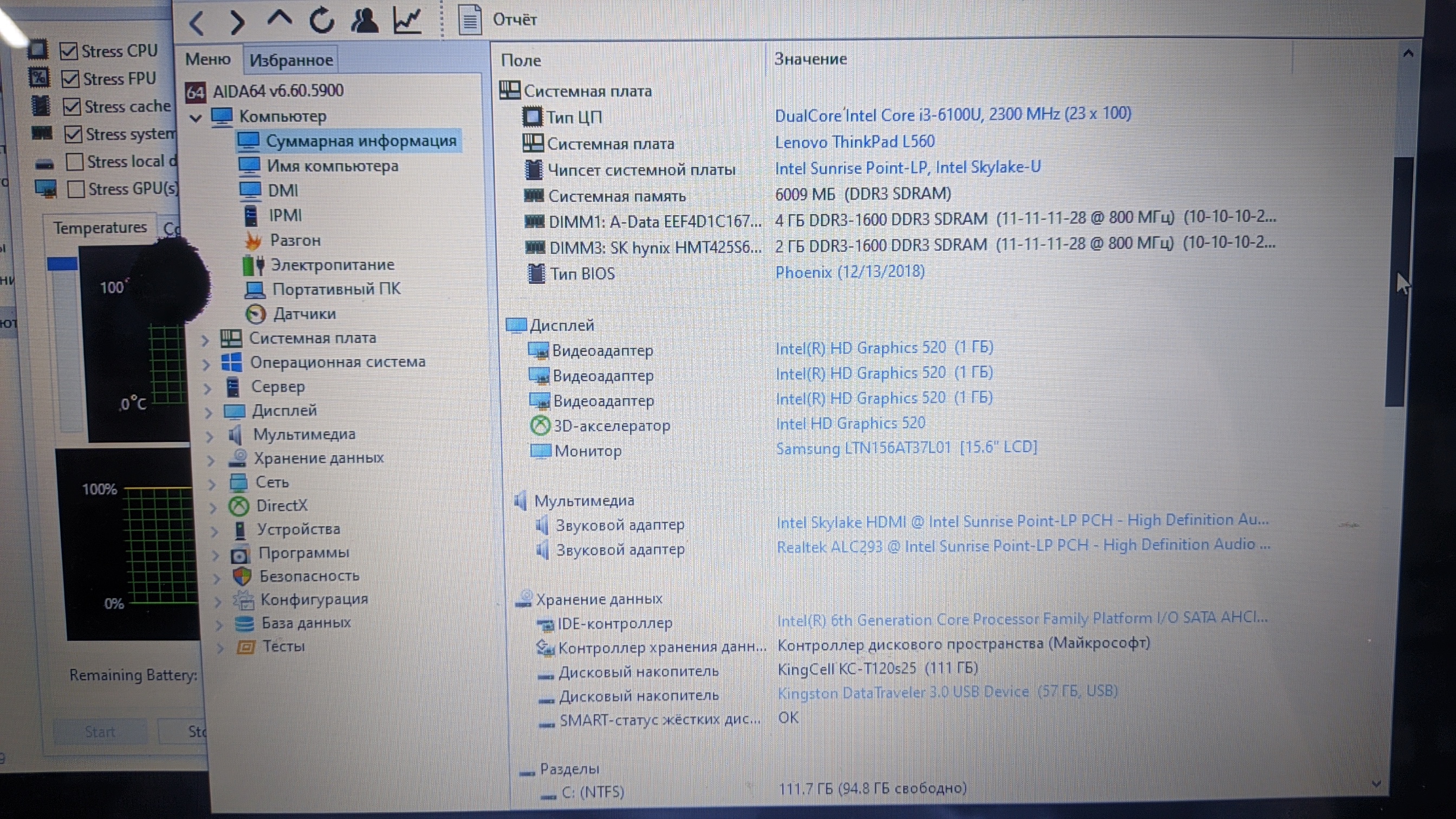Viewport: 1456px width, 819px height.
Task: Open the user silhouette toolbar icon
Action: (365, 20)
